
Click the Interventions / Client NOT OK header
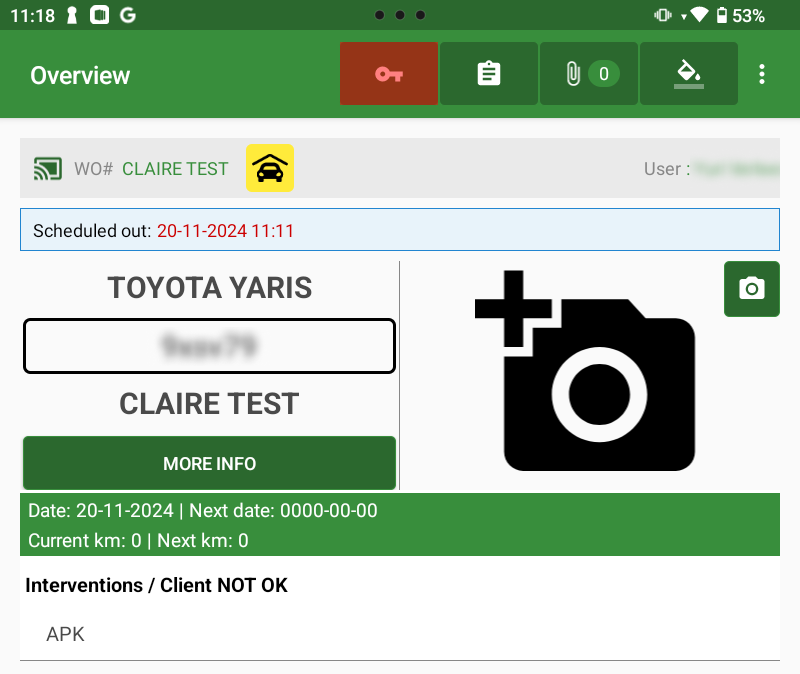click(157, 585)
